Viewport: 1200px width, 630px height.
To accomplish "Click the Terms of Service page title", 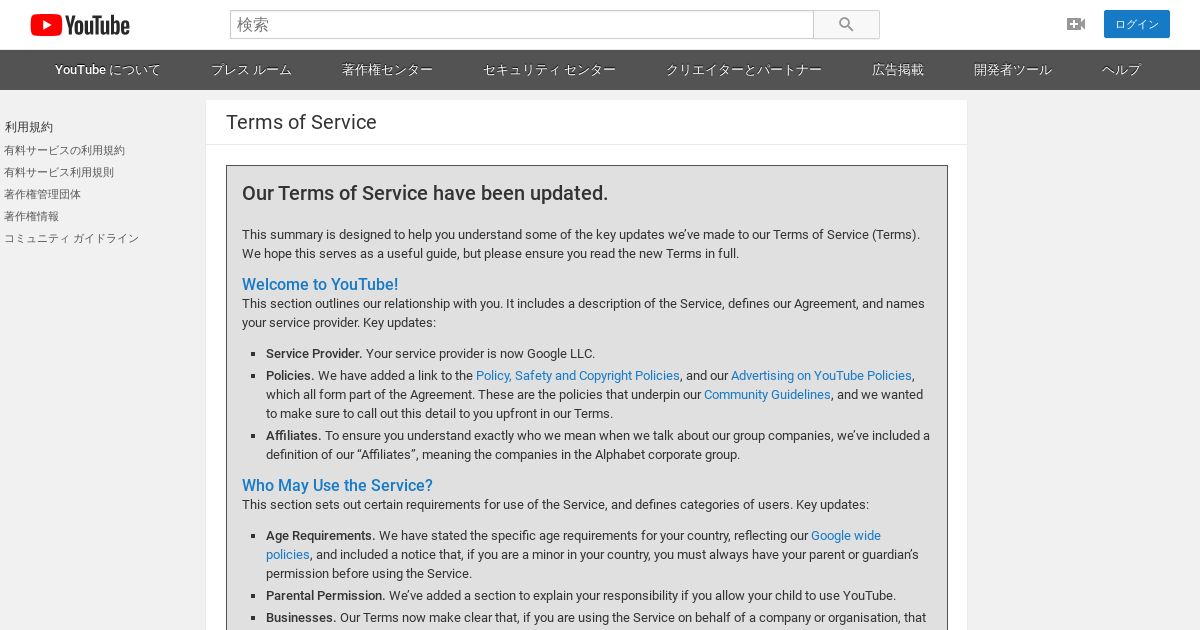I will pos(301,122).
